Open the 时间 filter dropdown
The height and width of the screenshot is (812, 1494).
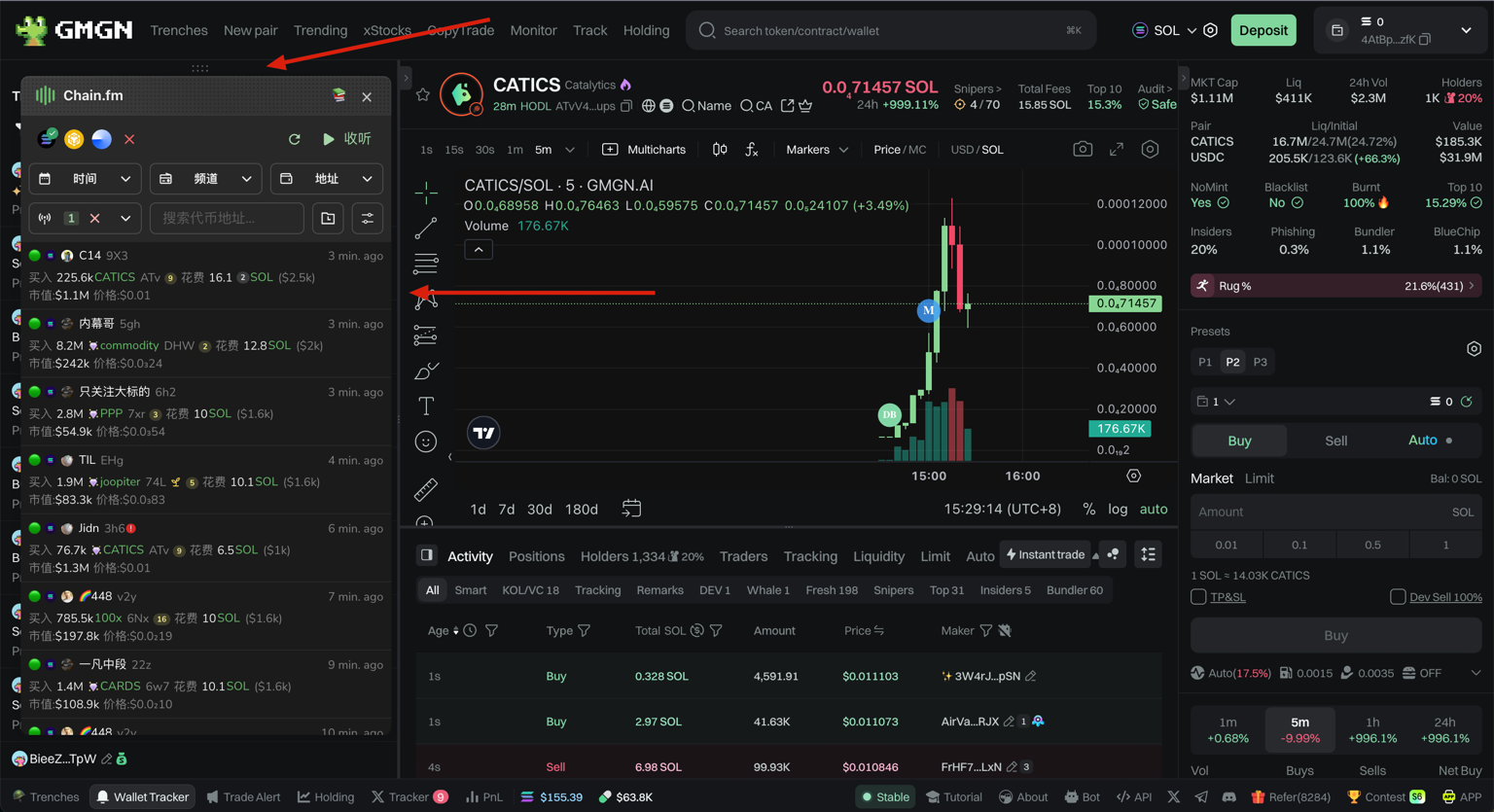85,179
